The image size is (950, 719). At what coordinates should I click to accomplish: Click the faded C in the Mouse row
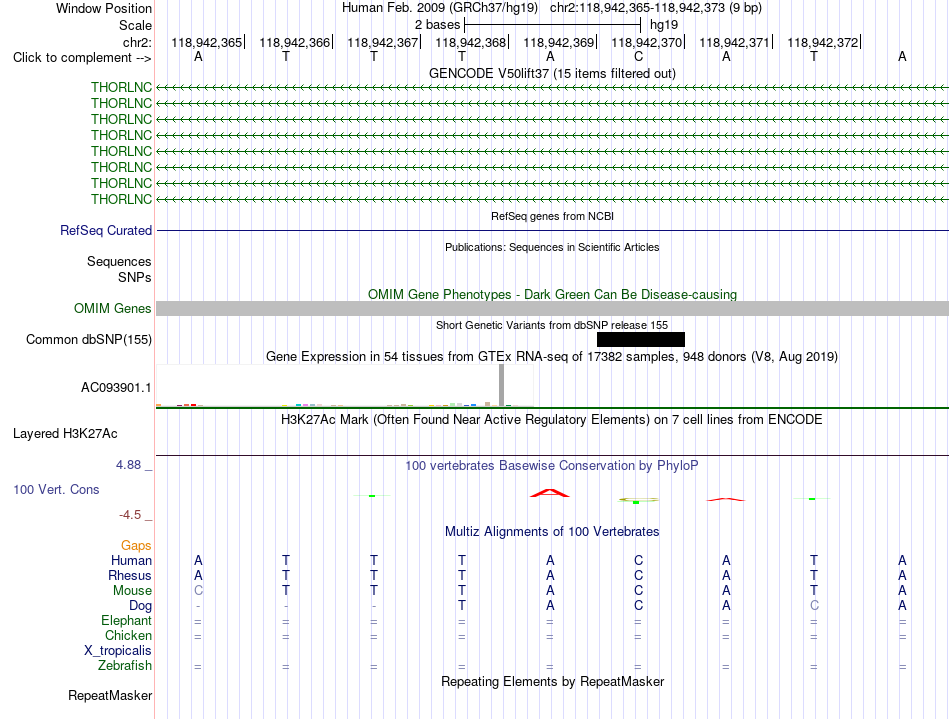198,591
